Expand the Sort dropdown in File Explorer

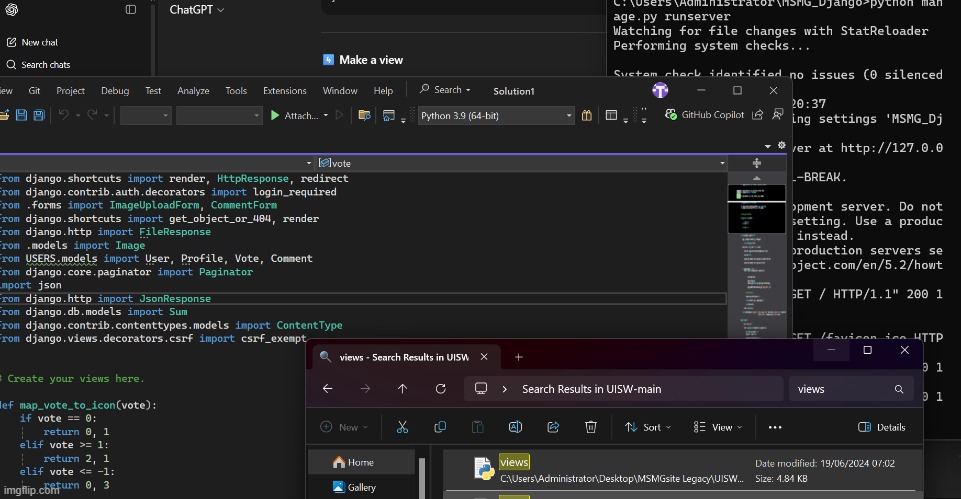click(x=648, y=427)
